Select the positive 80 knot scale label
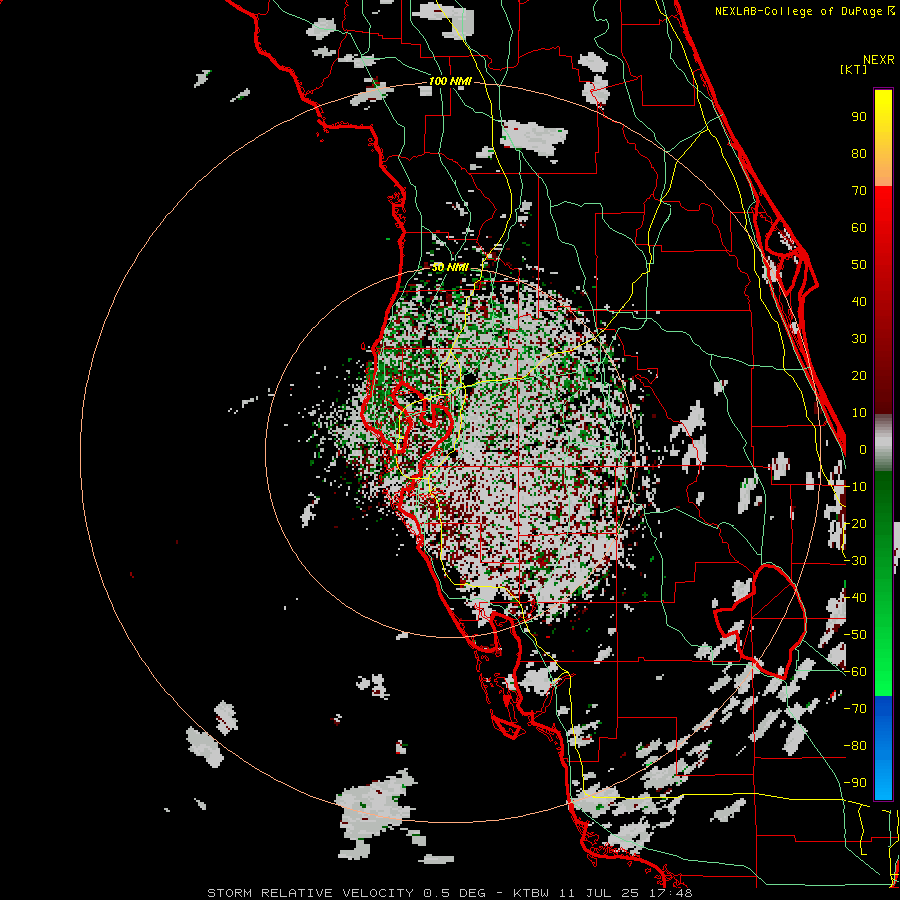 pyautogui.click(x=859, y=154)
